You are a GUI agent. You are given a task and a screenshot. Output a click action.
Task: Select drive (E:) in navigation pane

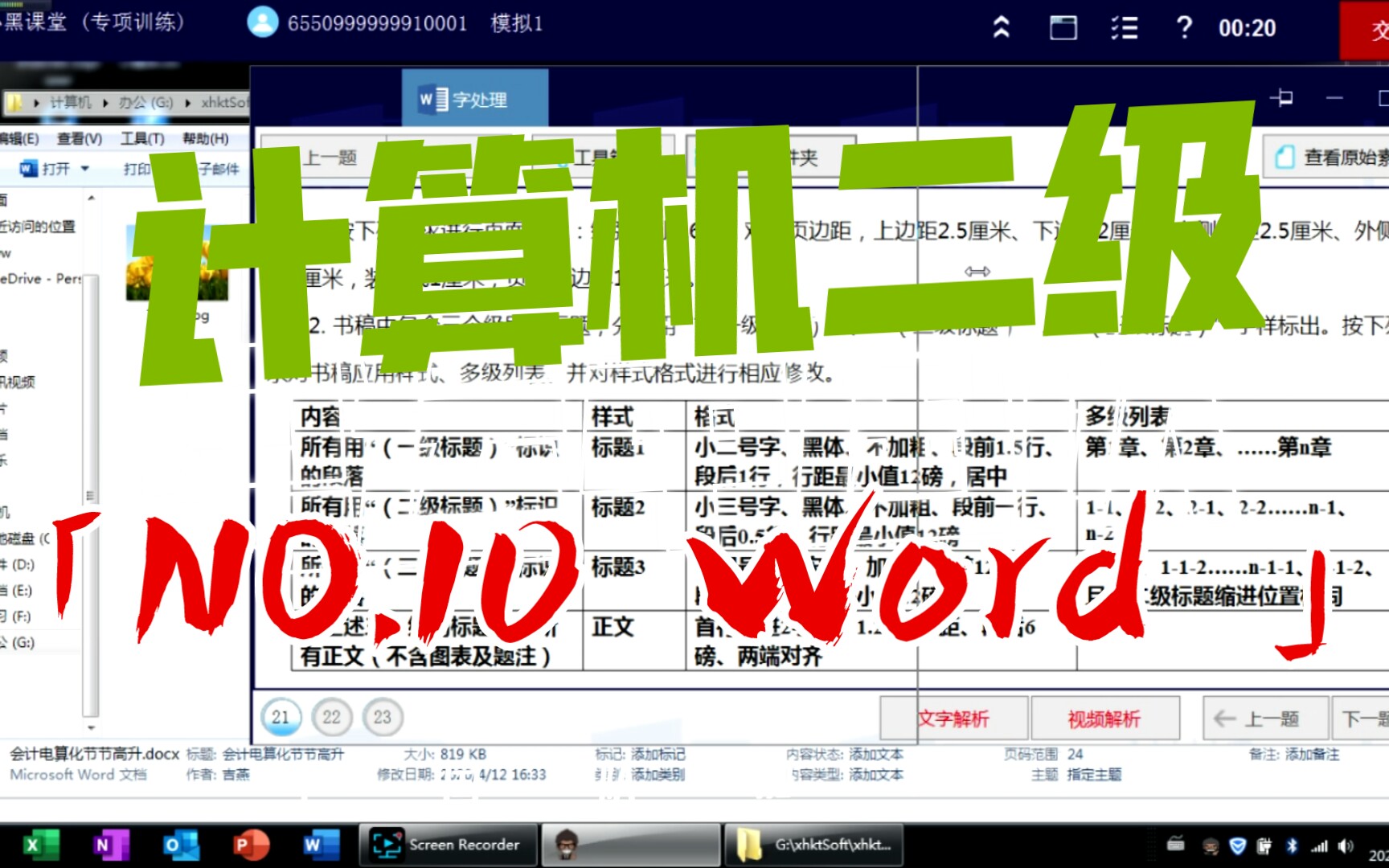coord(17,590)
